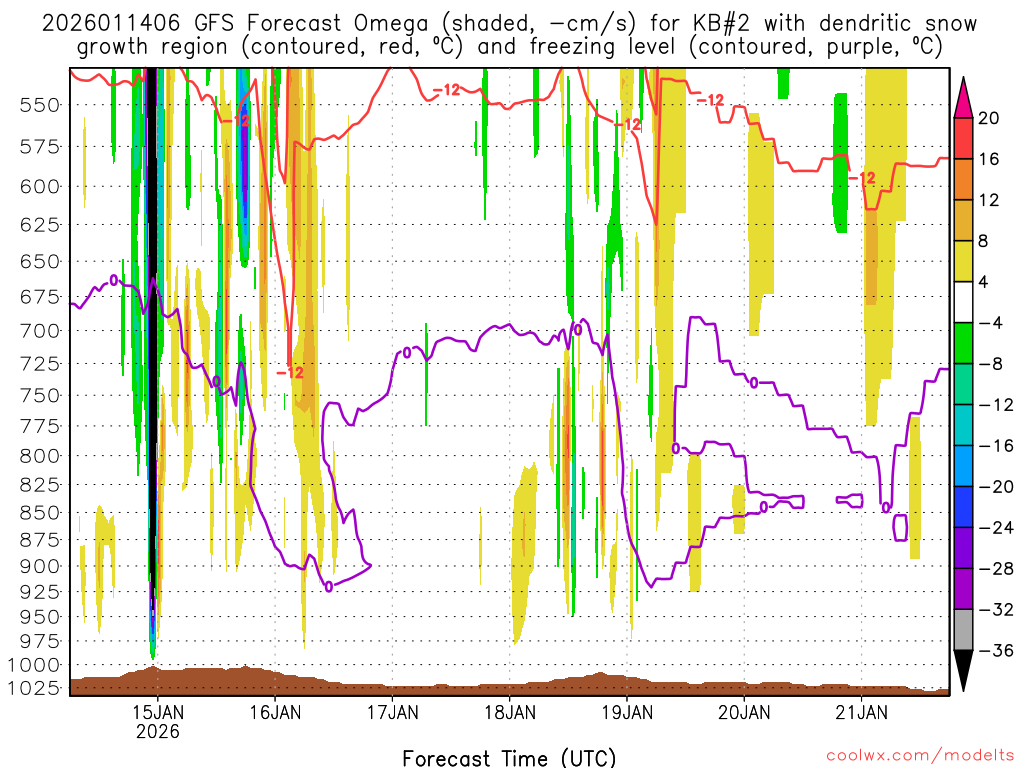Click the colorbar value 20
The height and width of the screenshot is (768, 1024).
(x=989, y=118)
